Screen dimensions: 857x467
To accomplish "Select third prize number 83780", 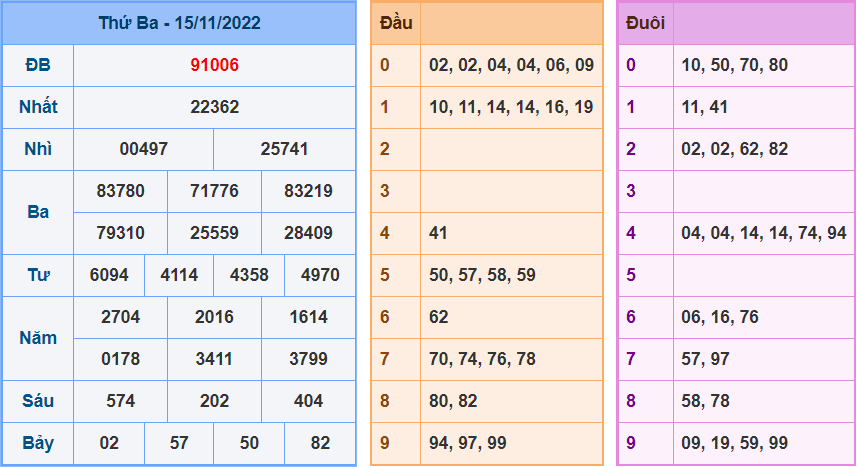I will click(x=120, y=191).
